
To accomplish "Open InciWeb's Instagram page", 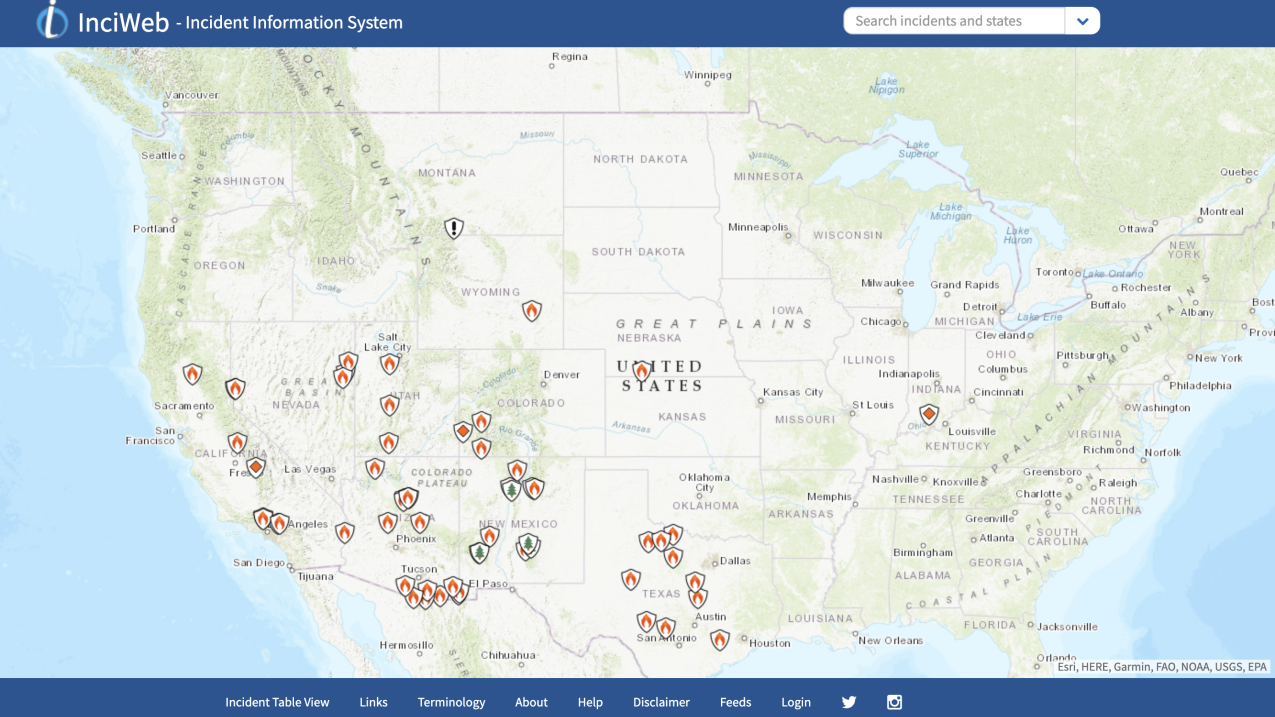I will [x=894, y=702].
